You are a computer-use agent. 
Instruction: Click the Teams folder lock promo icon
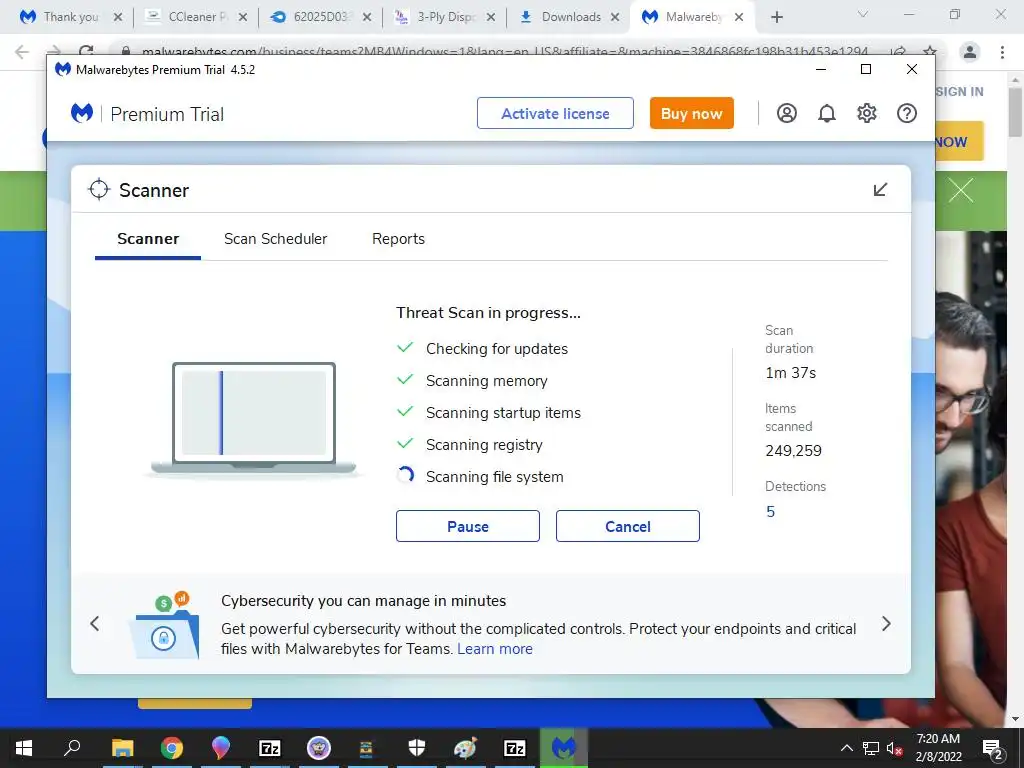tap(165, 626)
